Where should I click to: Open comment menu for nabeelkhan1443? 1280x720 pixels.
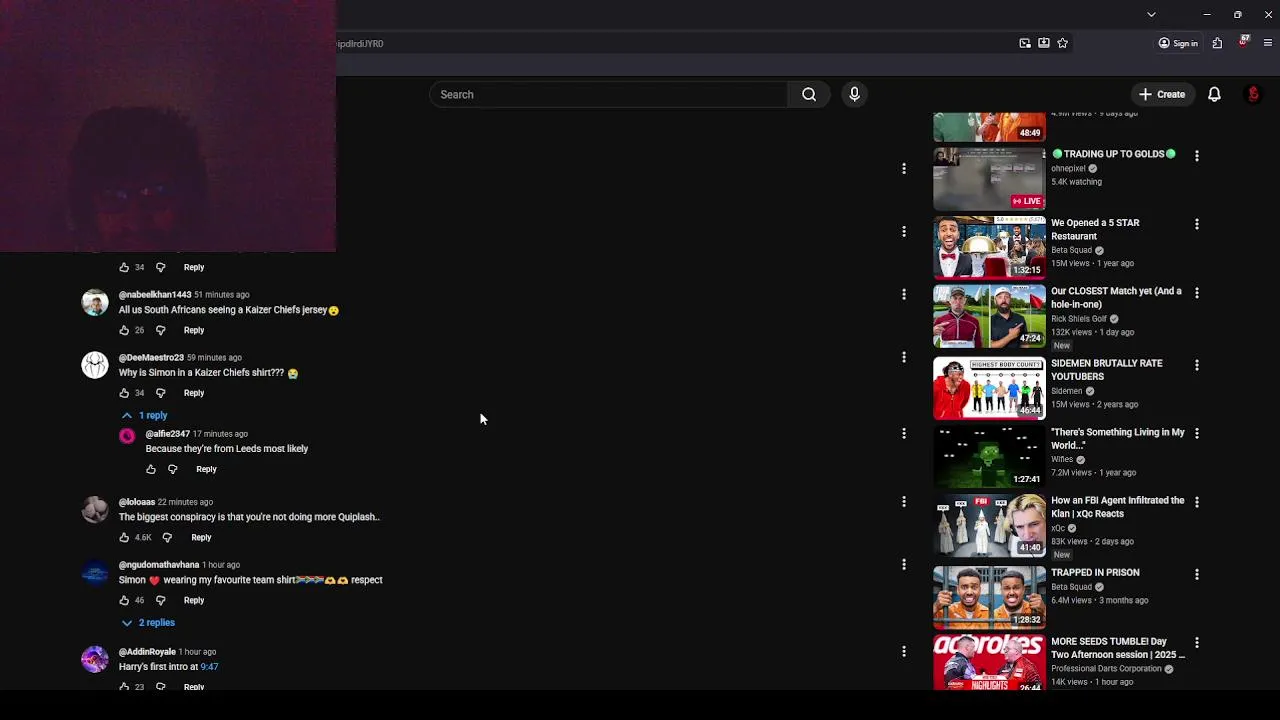[x=903, y=294]
